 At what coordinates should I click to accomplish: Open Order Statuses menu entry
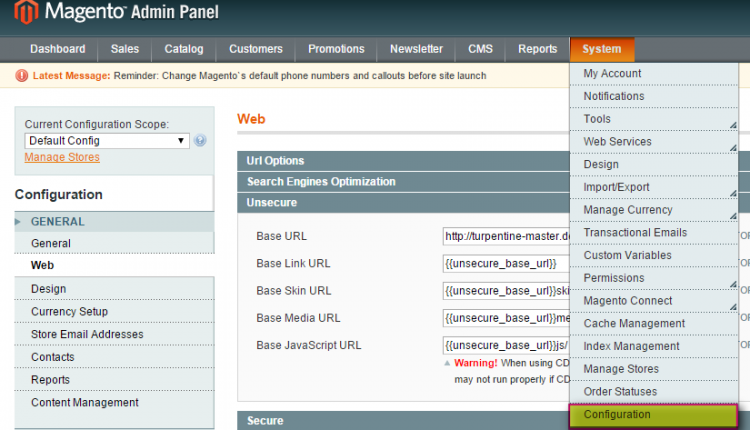tap(654, 392)
